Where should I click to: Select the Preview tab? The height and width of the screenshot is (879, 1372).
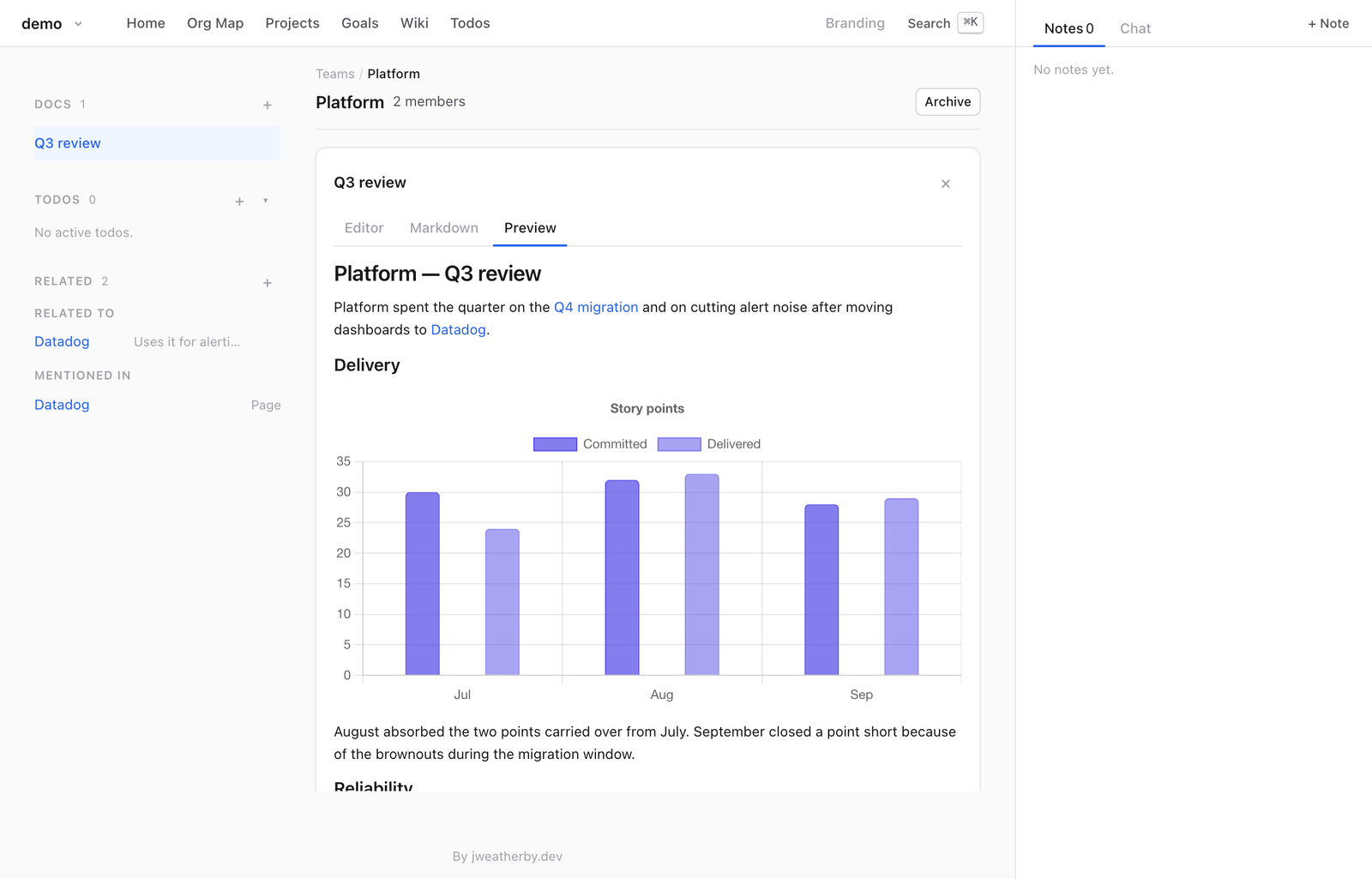coord(530,228)
